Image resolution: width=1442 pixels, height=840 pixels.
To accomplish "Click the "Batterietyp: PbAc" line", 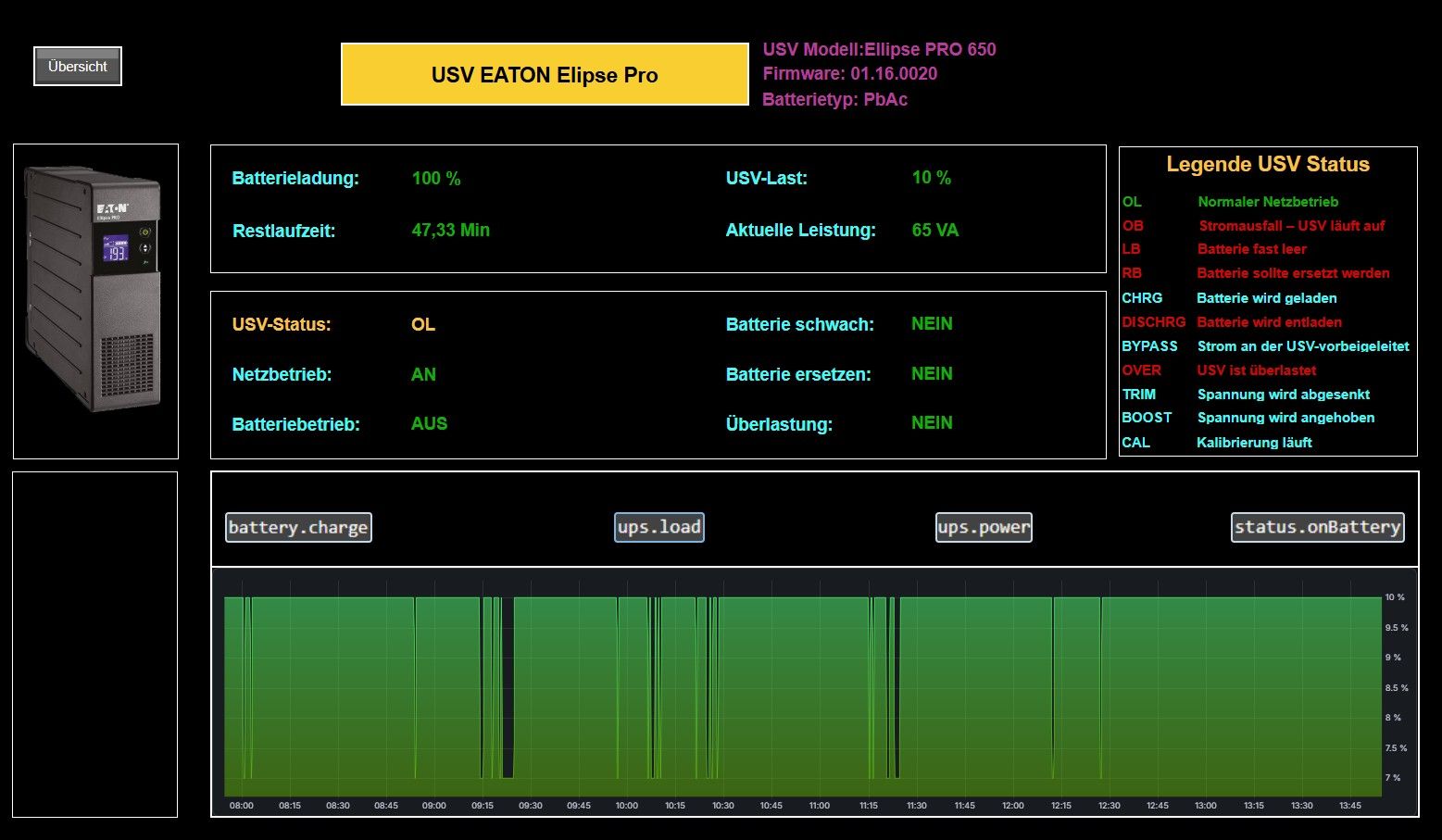I will pos(834,99).
